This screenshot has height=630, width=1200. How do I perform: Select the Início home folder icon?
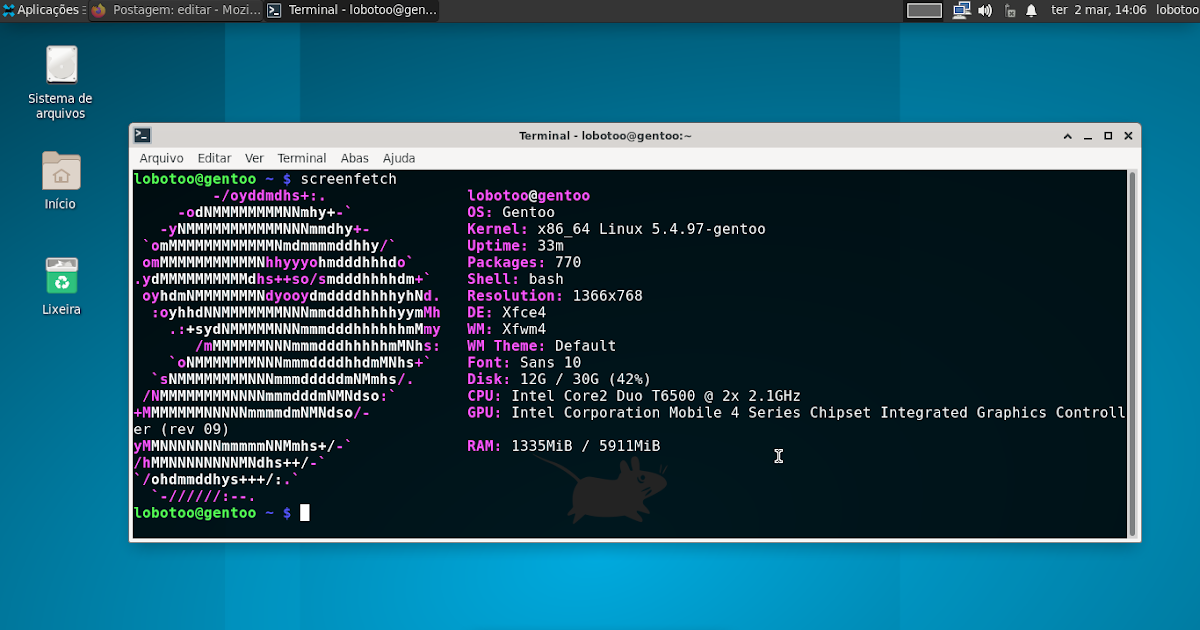tap(60, 180)
